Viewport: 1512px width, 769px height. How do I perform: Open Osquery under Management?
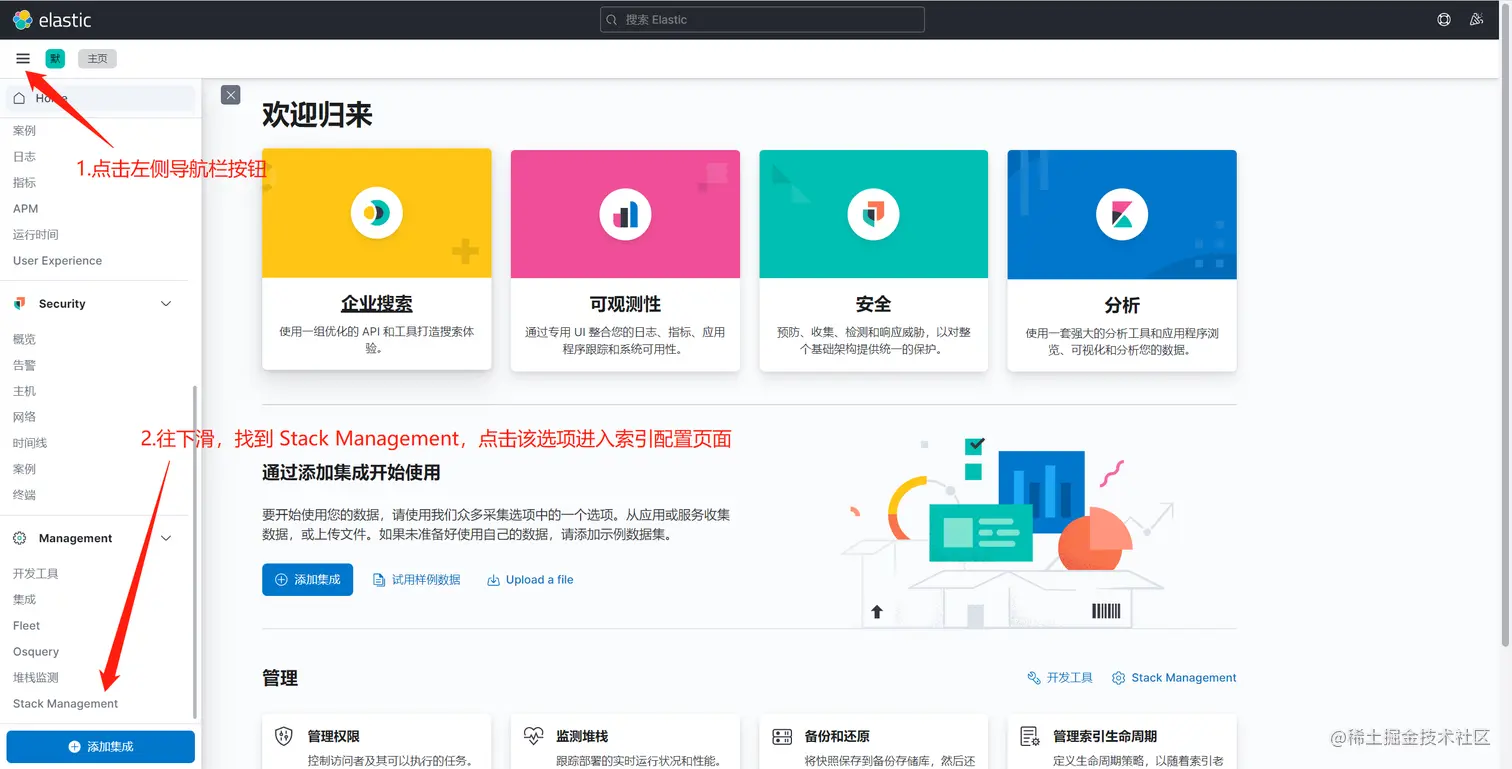(x=36, y=652)
